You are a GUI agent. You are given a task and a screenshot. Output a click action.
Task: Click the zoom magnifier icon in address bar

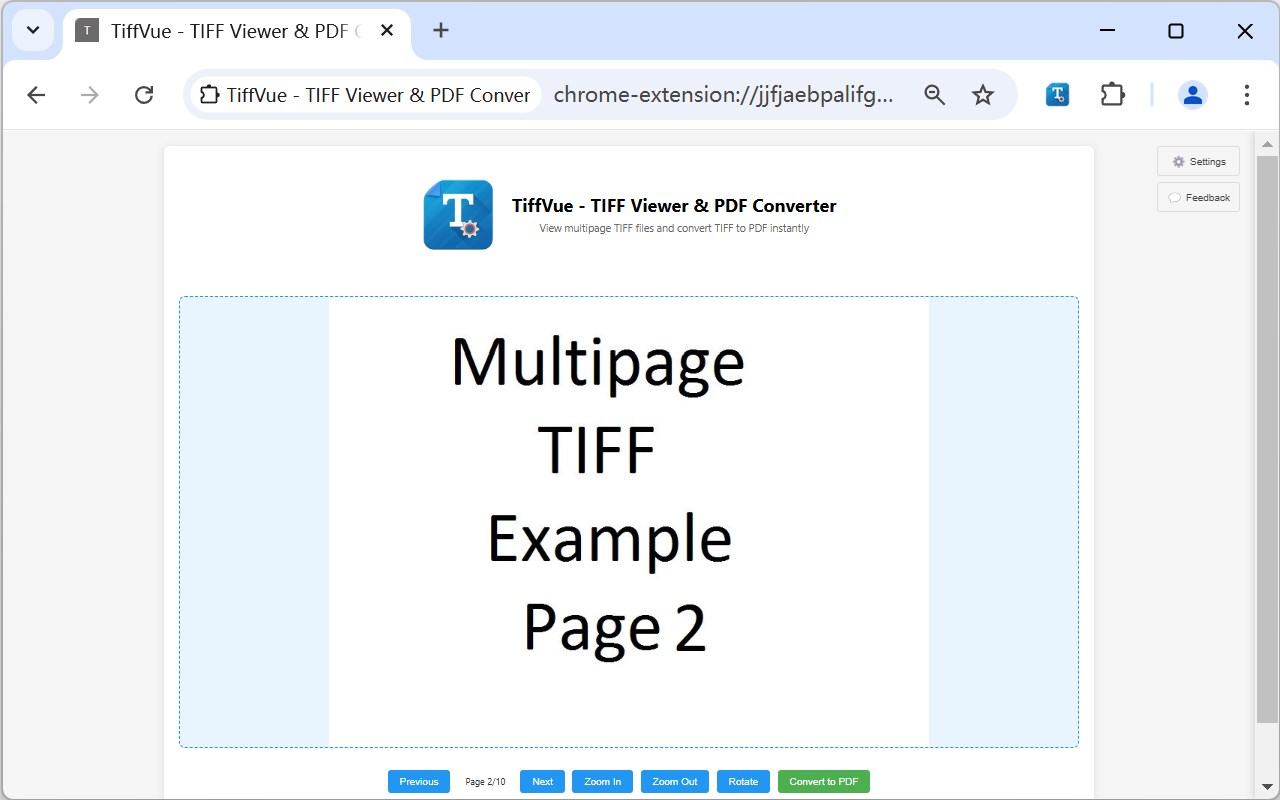click(x=934, y=95)
